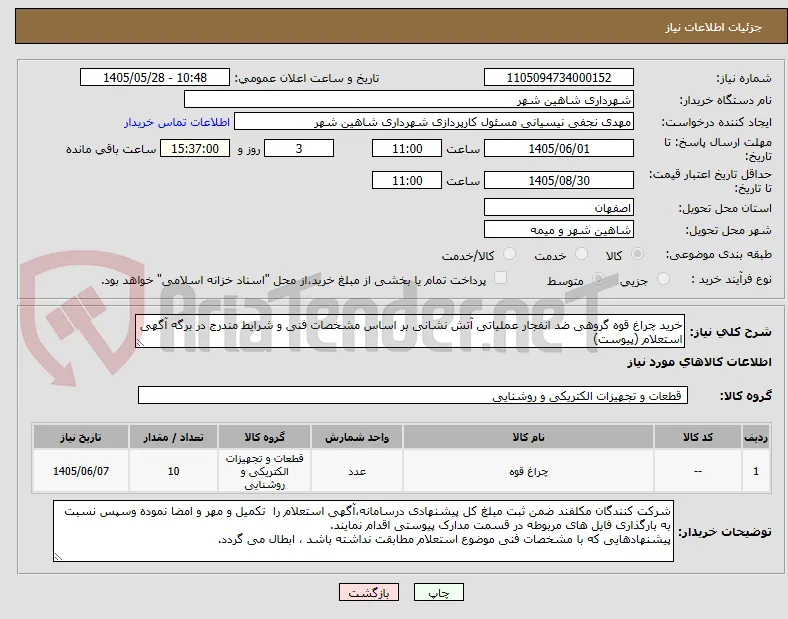Select the خدمت radio button
788x619 pixels.
click(x=581, y=254)
